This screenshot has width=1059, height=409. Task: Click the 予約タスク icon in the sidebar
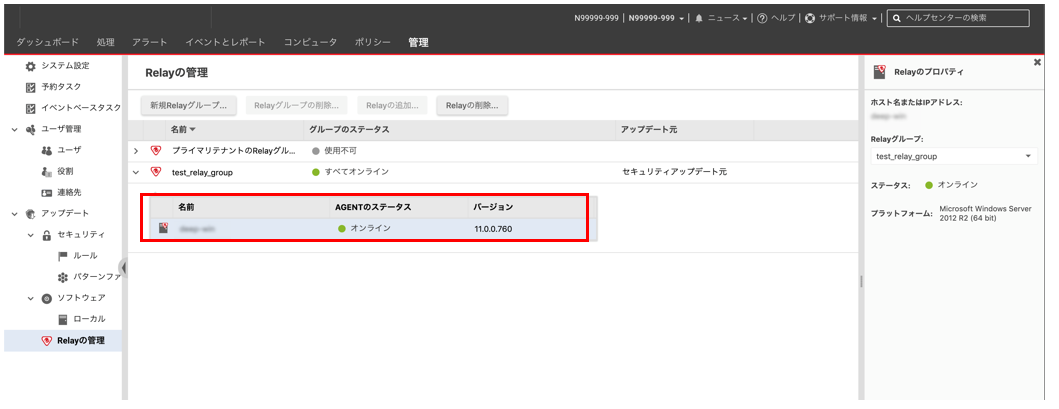31,87
